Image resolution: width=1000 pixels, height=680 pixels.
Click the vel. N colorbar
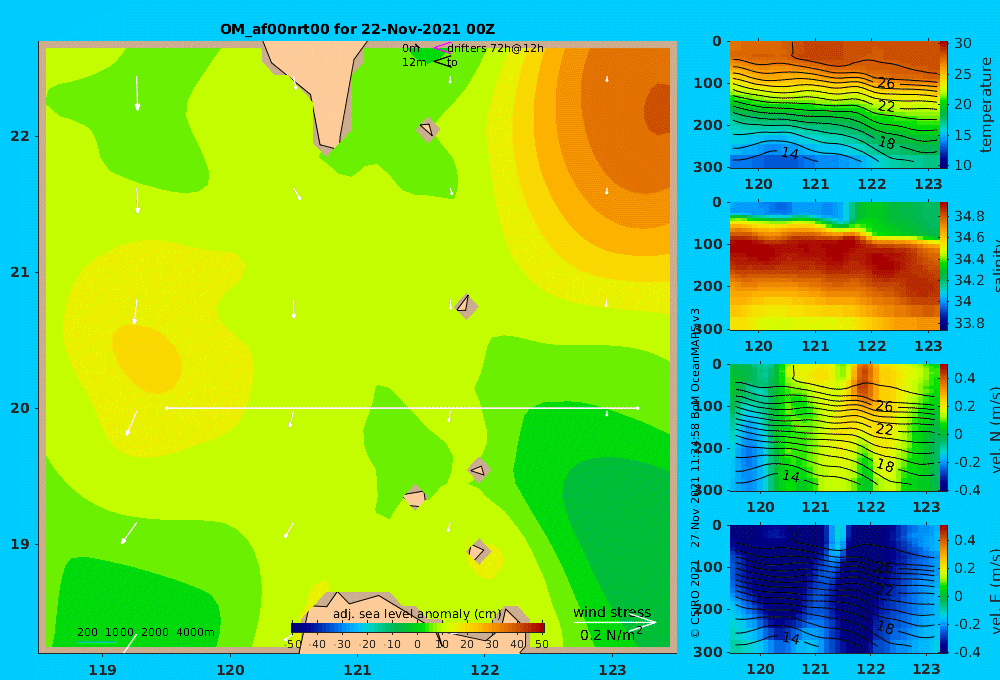pyautogui.click(x=944, y=427)
